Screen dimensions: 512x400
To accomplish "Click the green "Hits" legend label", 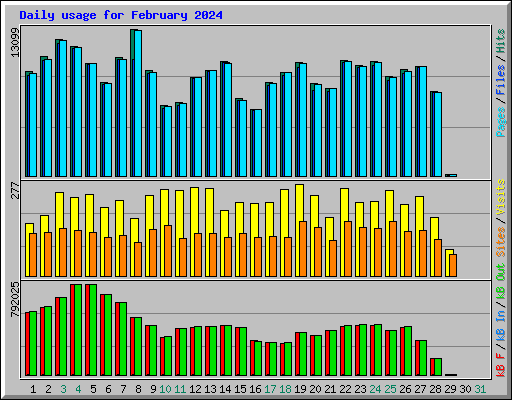I will pos(501,41).
